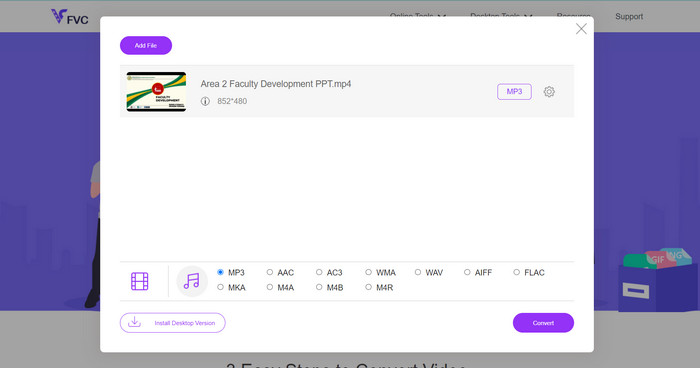Pick WMA as output format
The width and height of the screenshot is (700, 368).
click(x=368, y=272)
